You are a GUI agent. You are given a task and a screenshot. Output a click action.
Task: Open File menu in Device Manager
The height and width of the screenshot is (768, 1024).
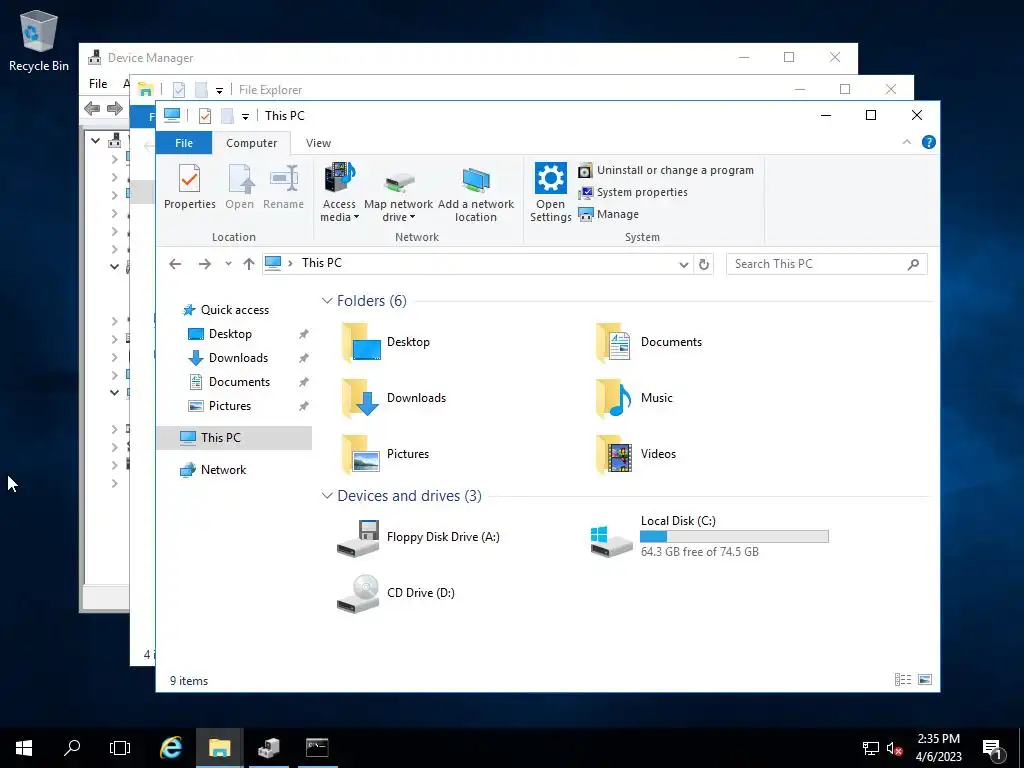click(x=98, y=84)
